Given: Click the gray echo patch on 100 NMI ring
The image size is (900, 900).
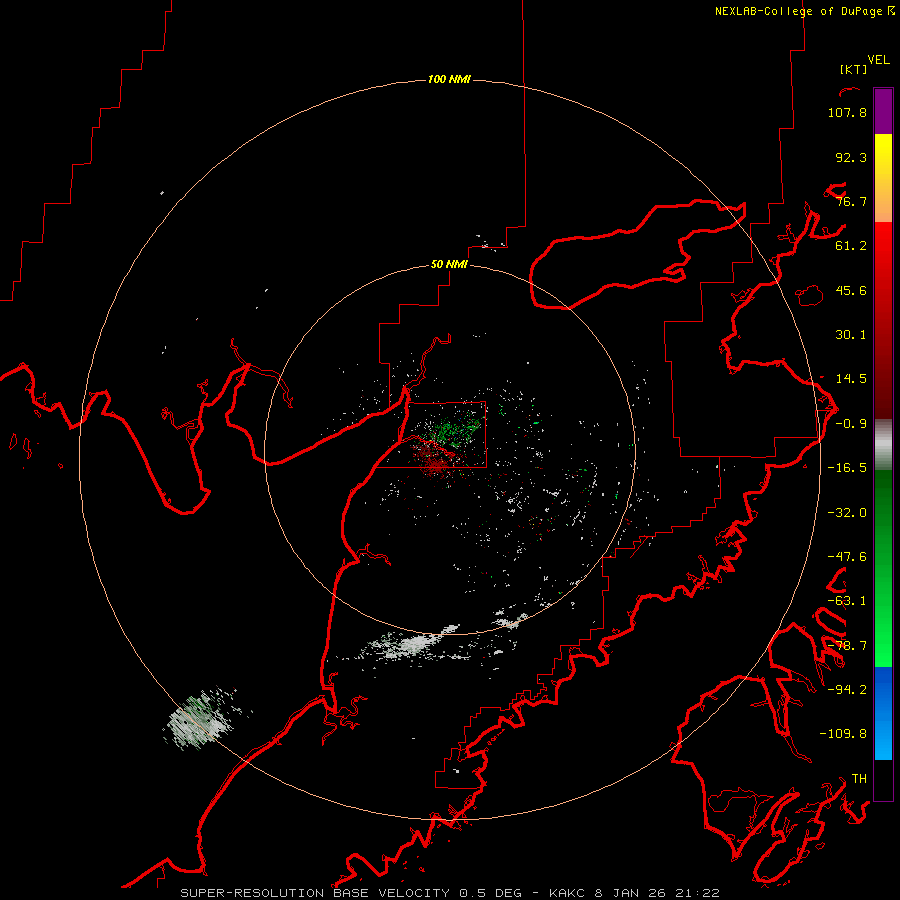Looking at the screenshot, I should 201,719.
